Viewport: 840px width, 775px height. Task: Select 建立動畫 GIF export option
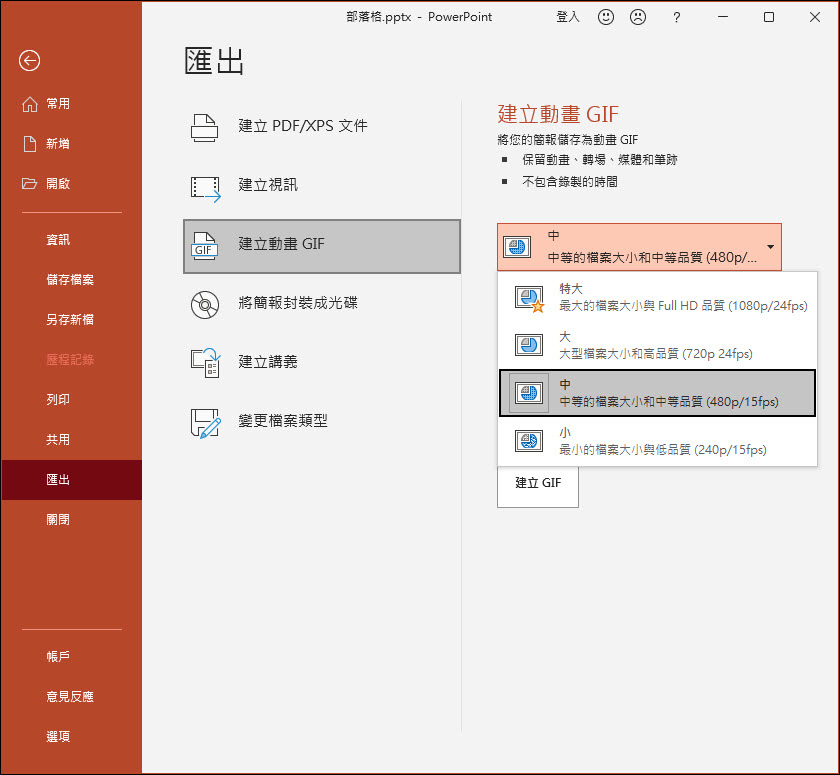click(x=321, y=246)
